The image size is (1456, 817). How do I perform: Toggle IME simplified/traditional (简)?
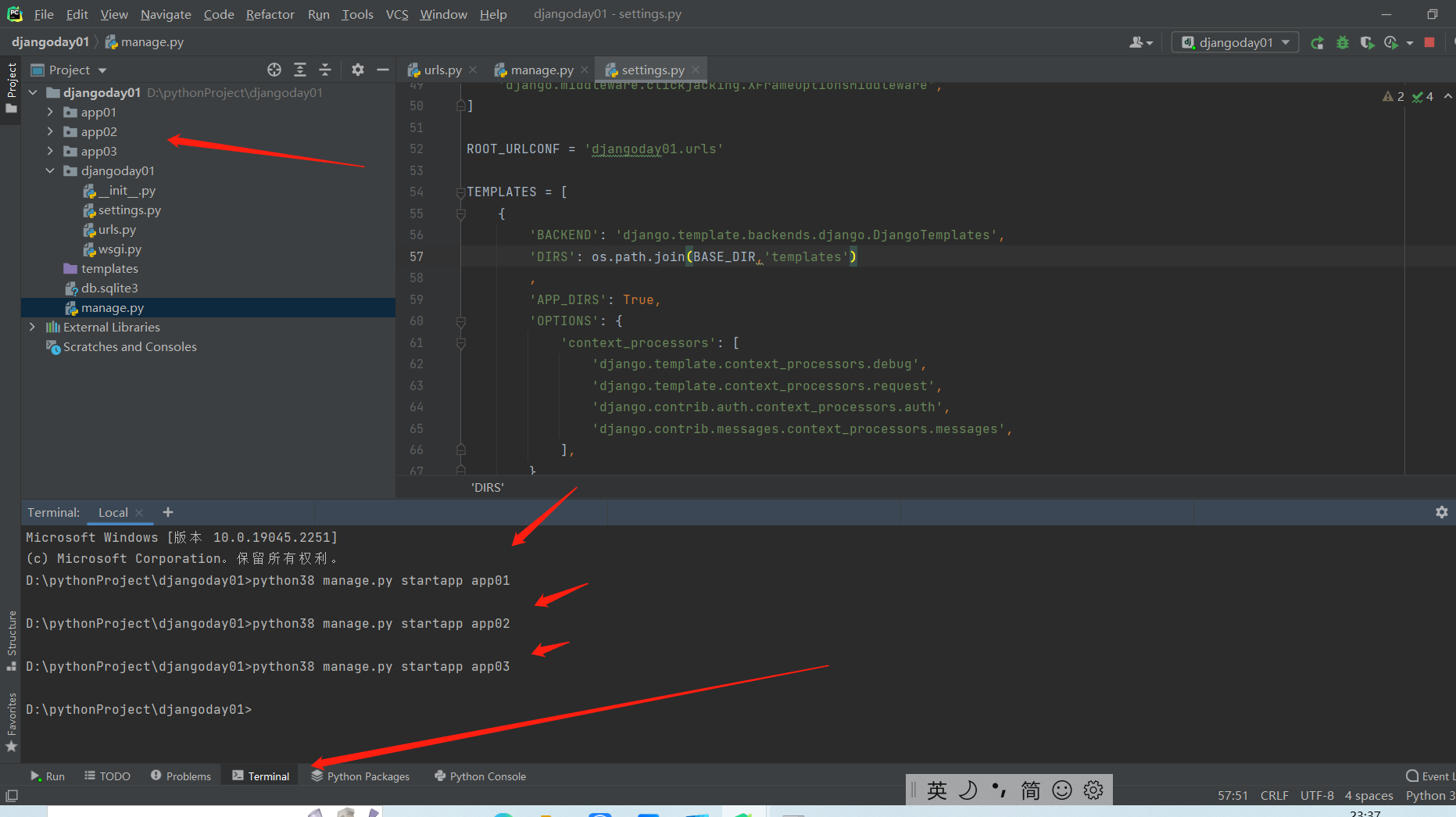(1031, 790)
